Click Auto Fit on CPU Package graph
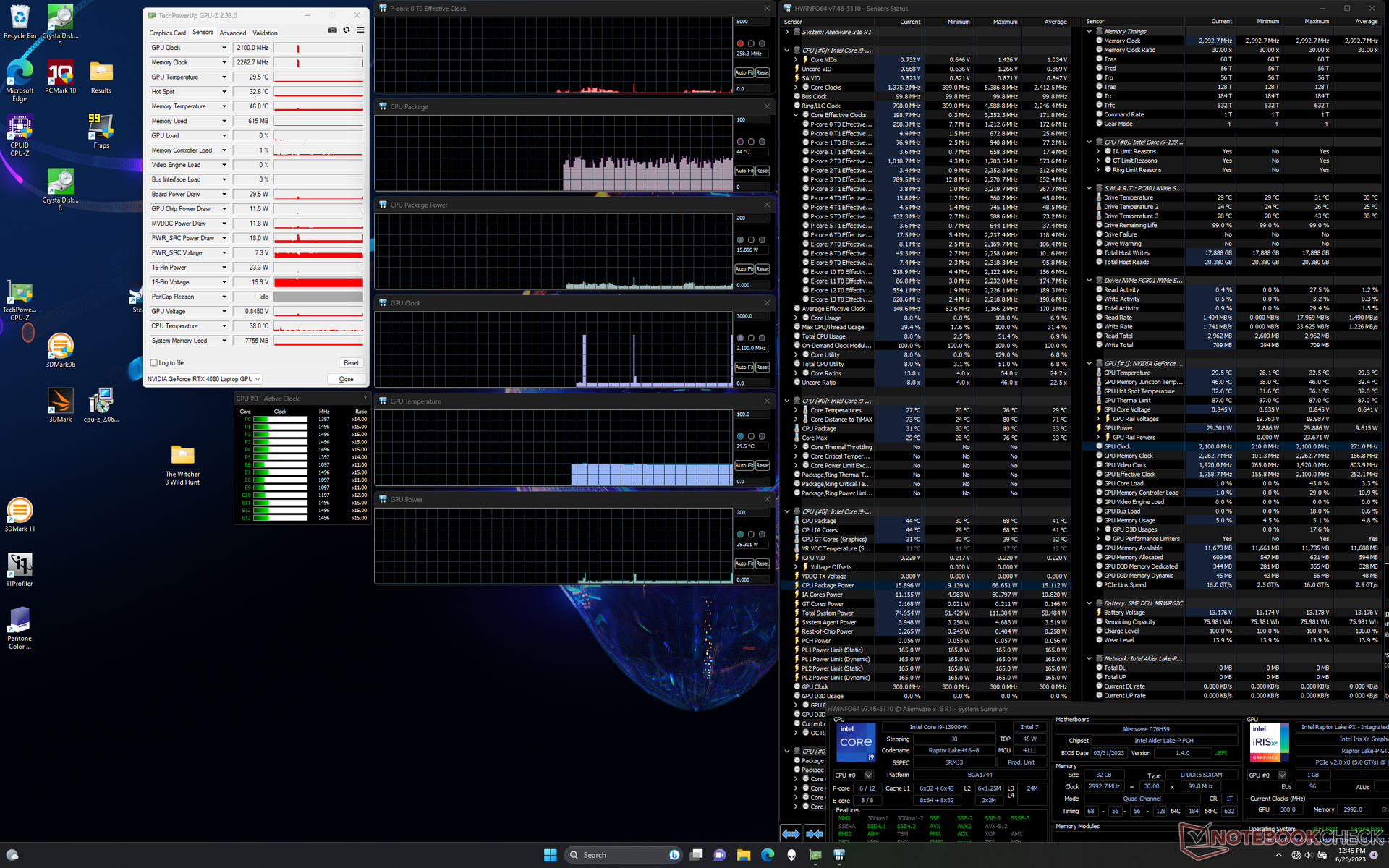Screen dimensions: 1389x868 tap(744, 171)
